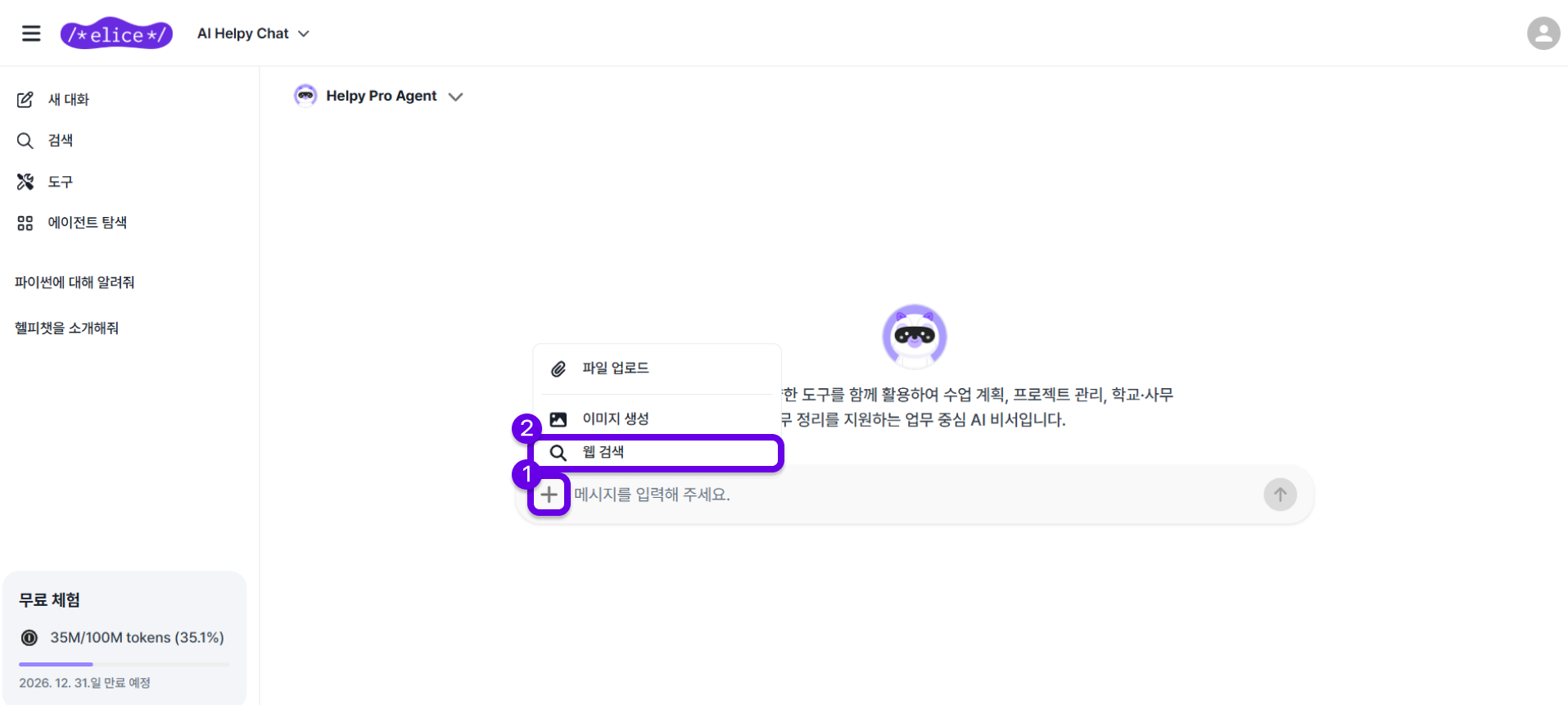Click the agent explore grid icon
The height and width of the screenshot is (705, 1568).
point(25,223)
